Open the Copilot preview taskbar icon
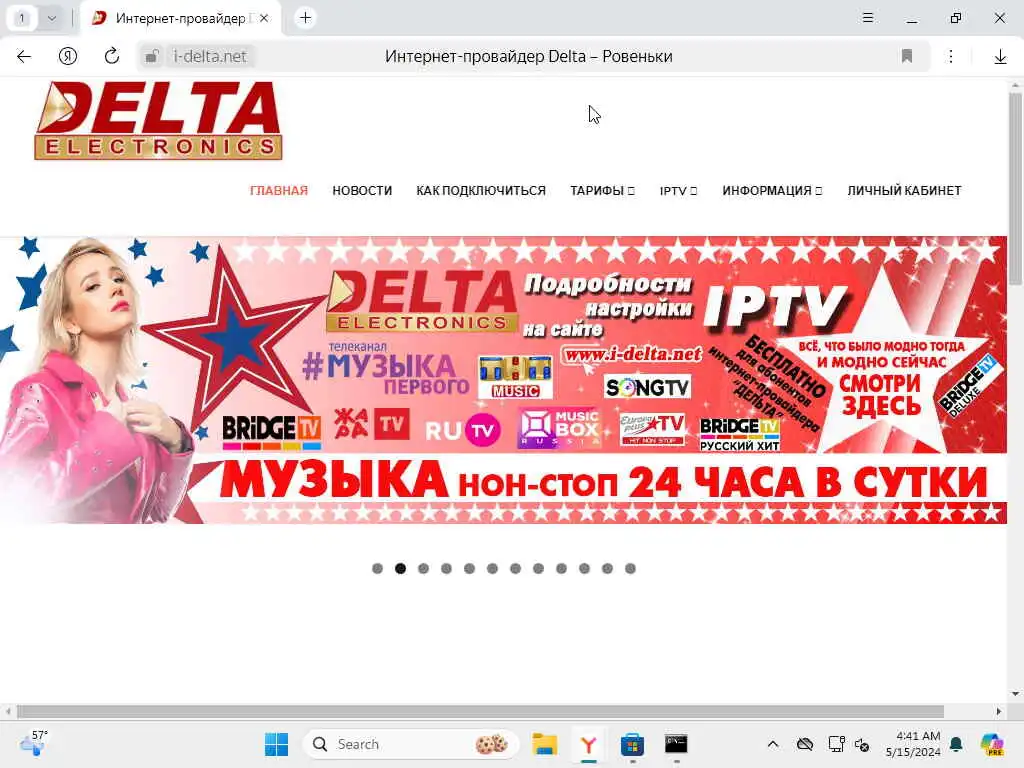 coord(993,744)
